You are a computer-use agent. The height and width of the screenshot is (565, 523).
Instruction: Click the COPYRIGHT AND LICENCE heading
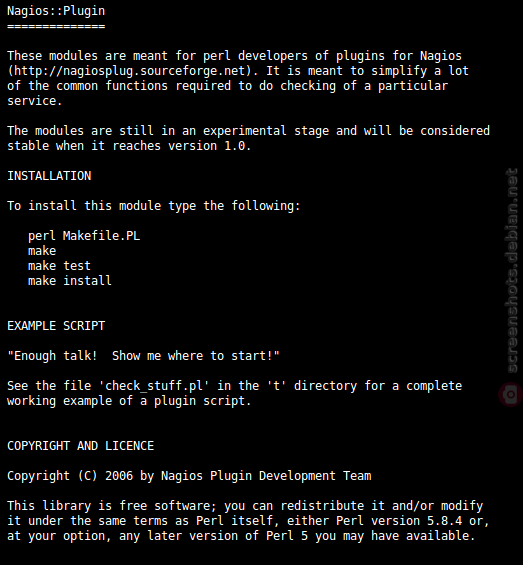[81, 446]
